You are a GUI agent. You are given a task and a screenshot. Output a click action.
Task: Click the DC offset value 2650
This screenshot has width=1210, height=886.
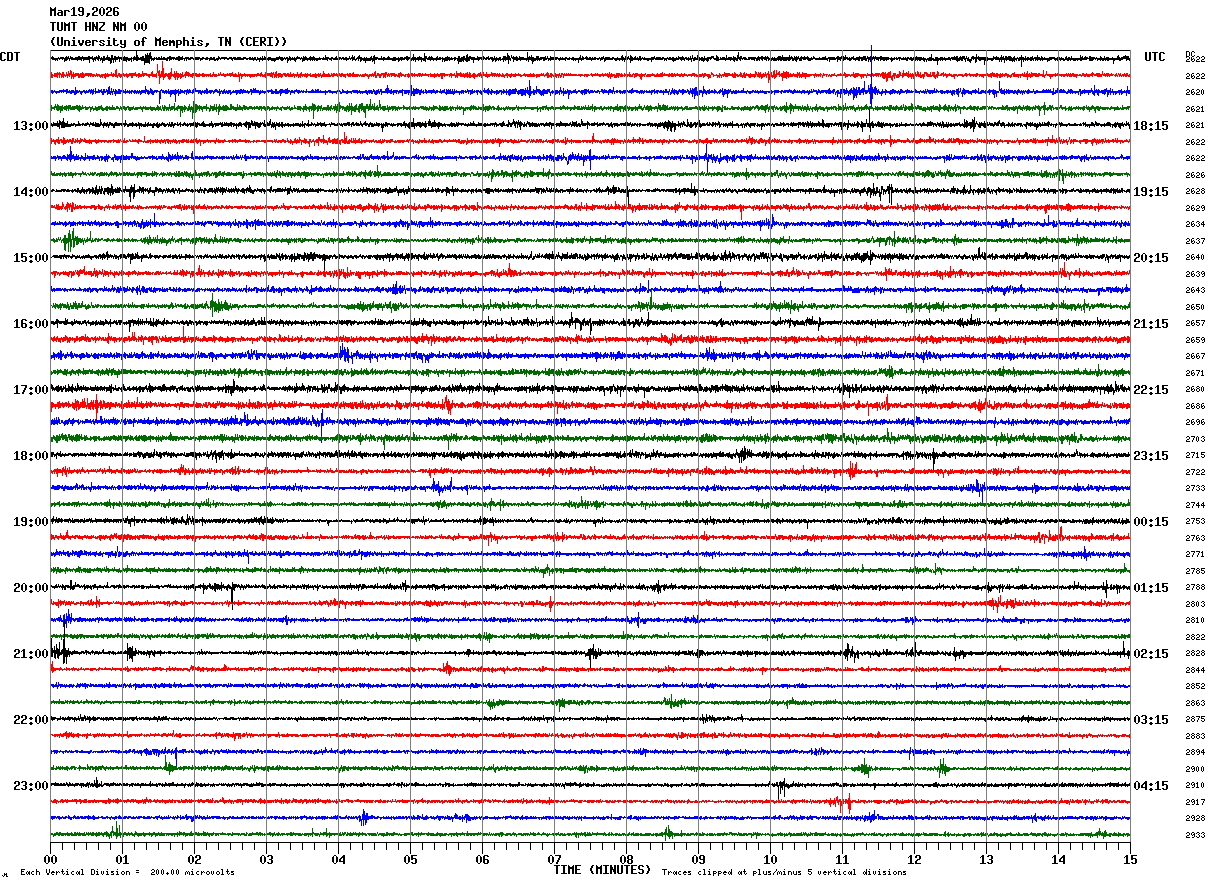pyautogui.click(x=1195, y=307)
